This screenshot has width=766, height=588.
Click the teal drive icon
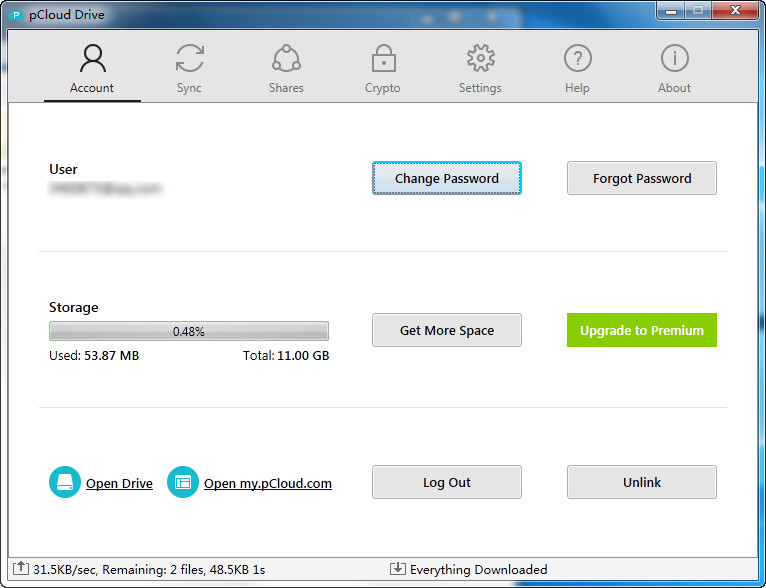click(64, 482)
